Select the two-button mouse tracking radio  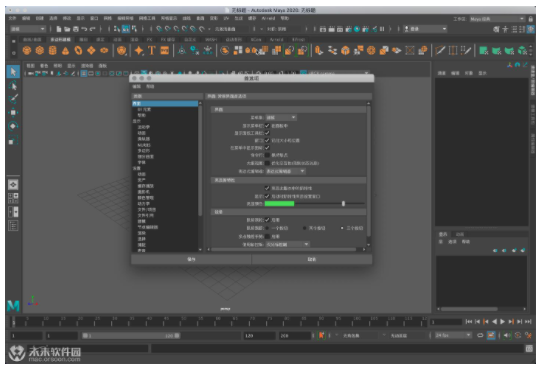tap(304, 228)
